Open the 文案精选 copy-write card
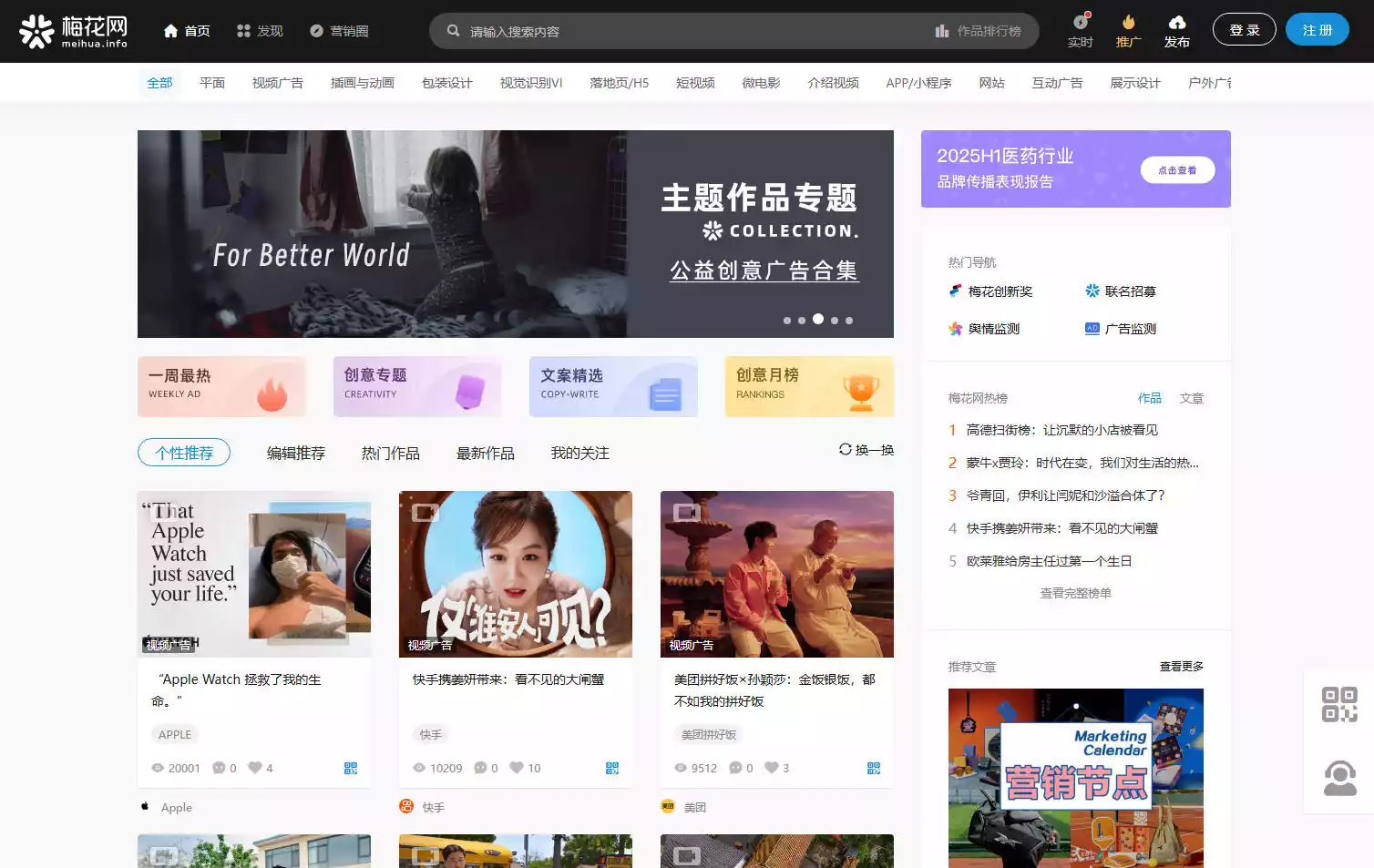The height and width of the screenshot is (868, 1374). point(613,386)
